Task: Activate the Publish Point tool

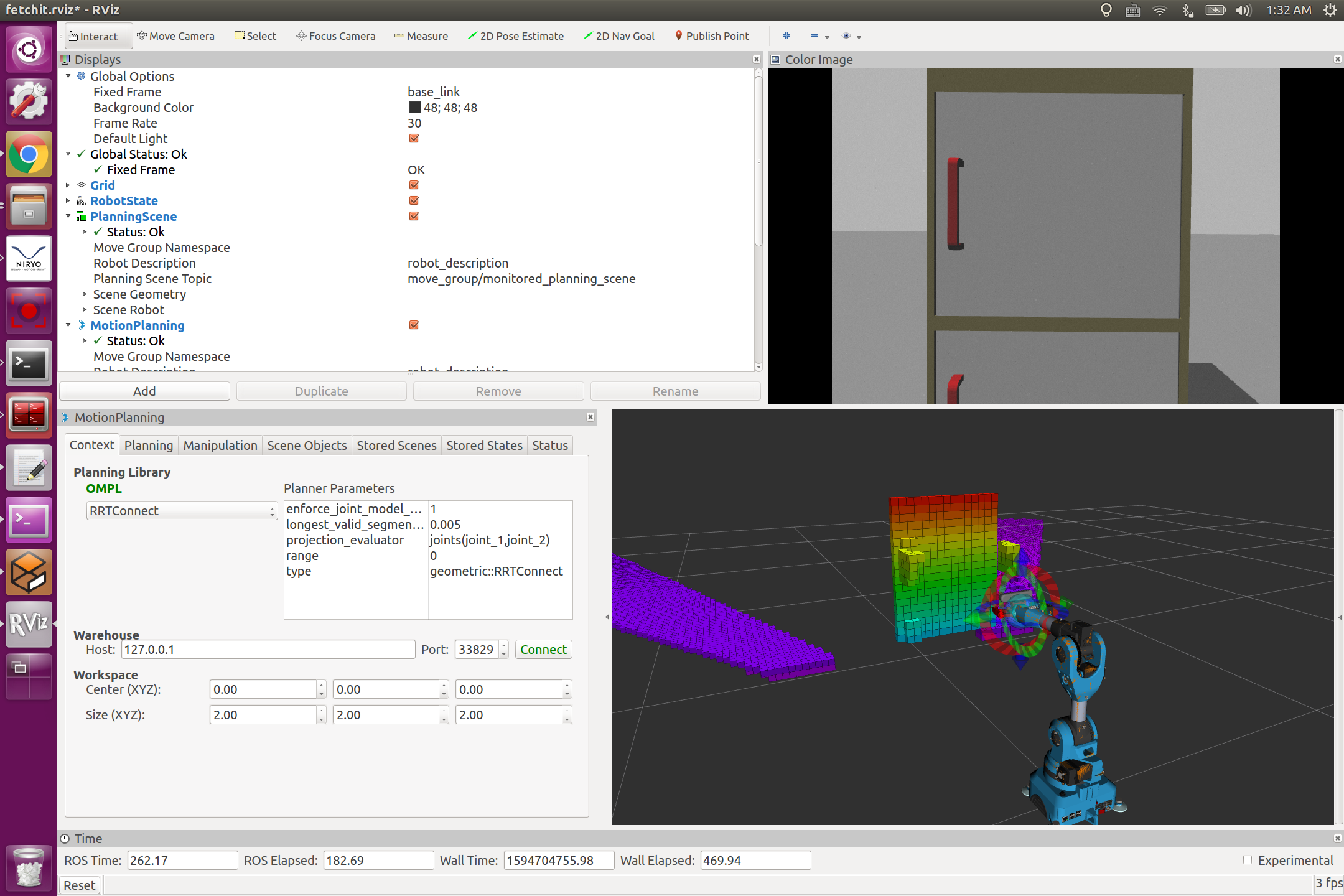Action: pyautogui.click(x=712, y=35)
